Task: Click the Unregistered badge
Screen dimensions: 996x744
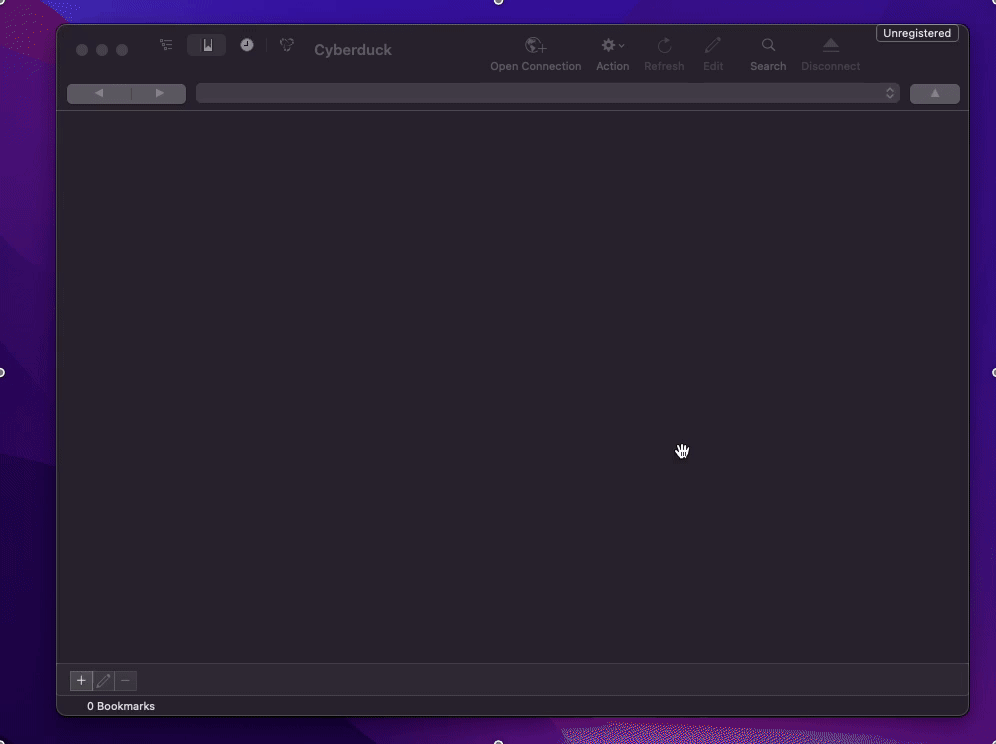Action: (x=917, y=33)
